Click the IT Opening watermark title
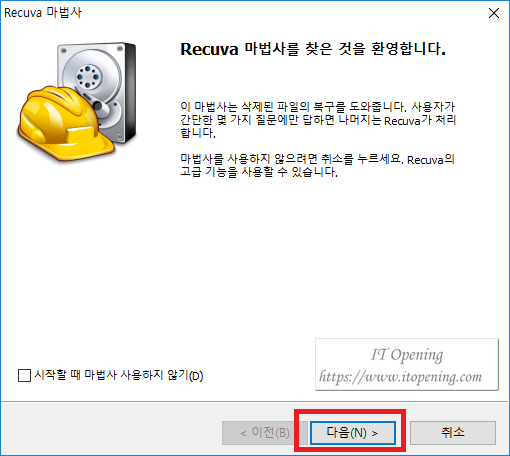 click(x=407, y=354)
